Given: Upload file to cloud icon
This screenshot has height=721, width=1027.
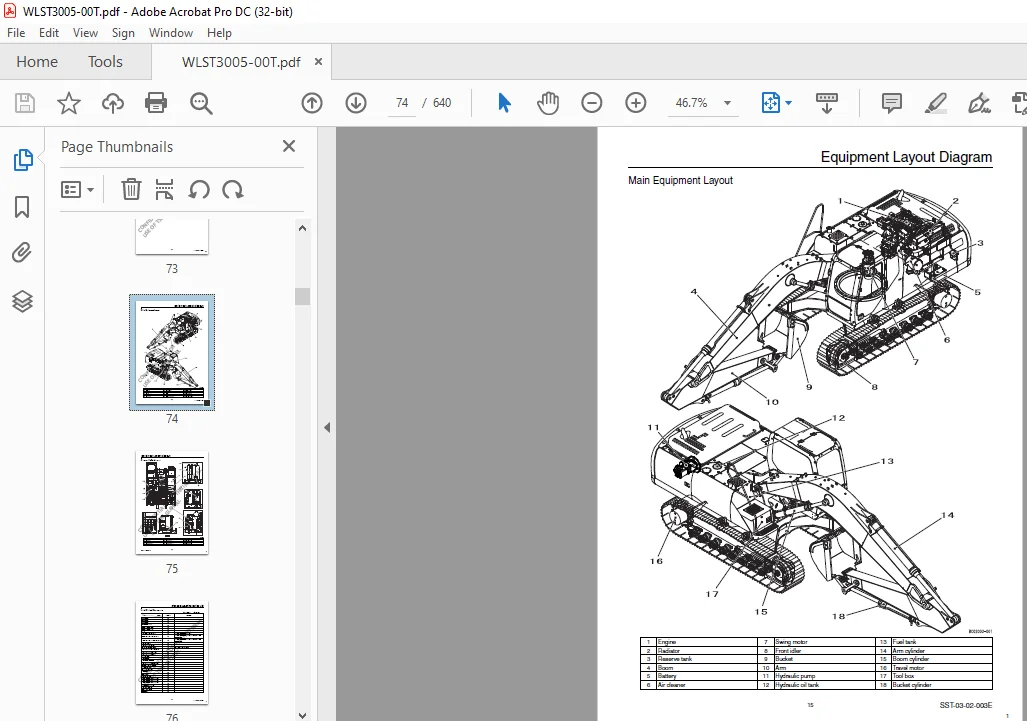Looking at the screenshot, I should click(x=113, y=103).
